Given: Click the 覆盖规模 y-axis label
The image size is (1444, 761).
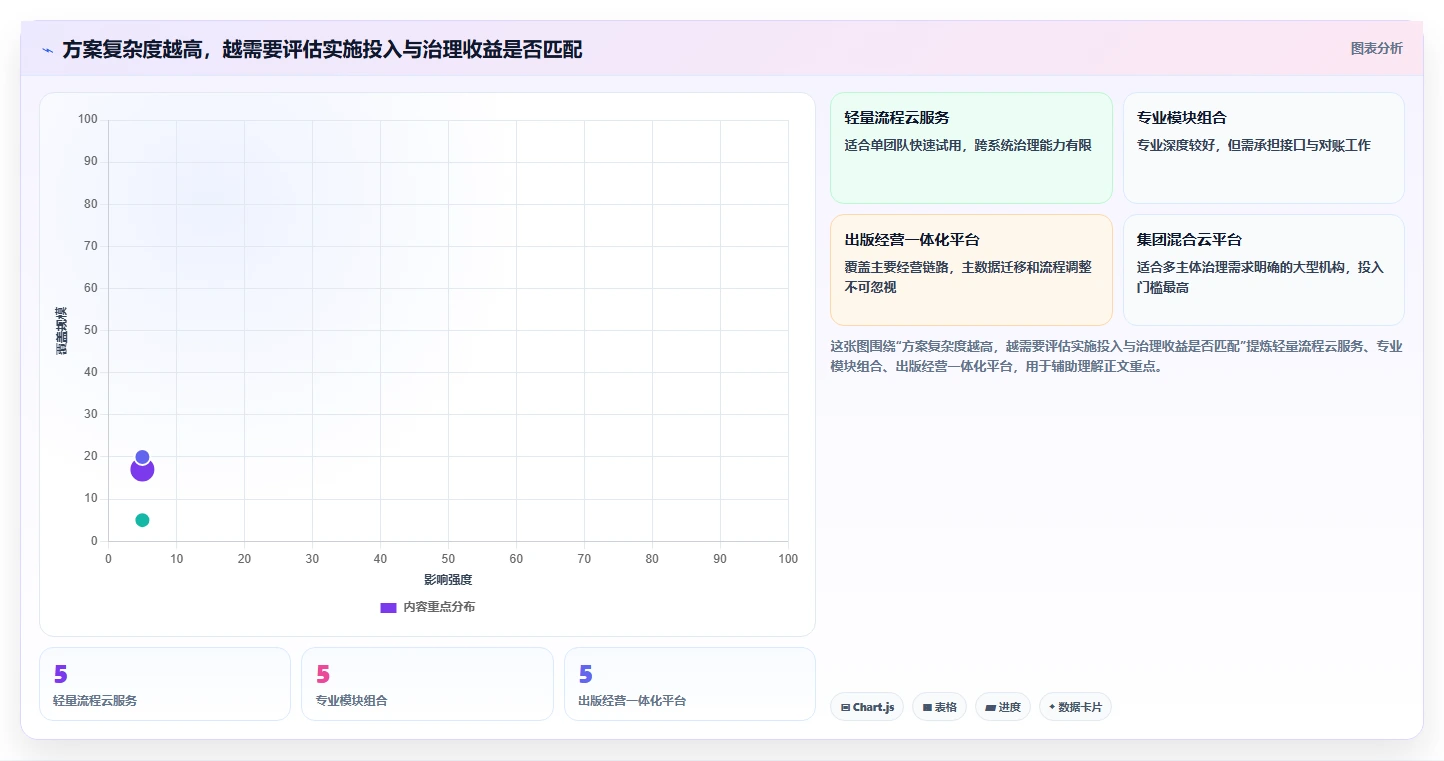Looking at the screenshot, I should pyautogui.click(x=62, y=331).
